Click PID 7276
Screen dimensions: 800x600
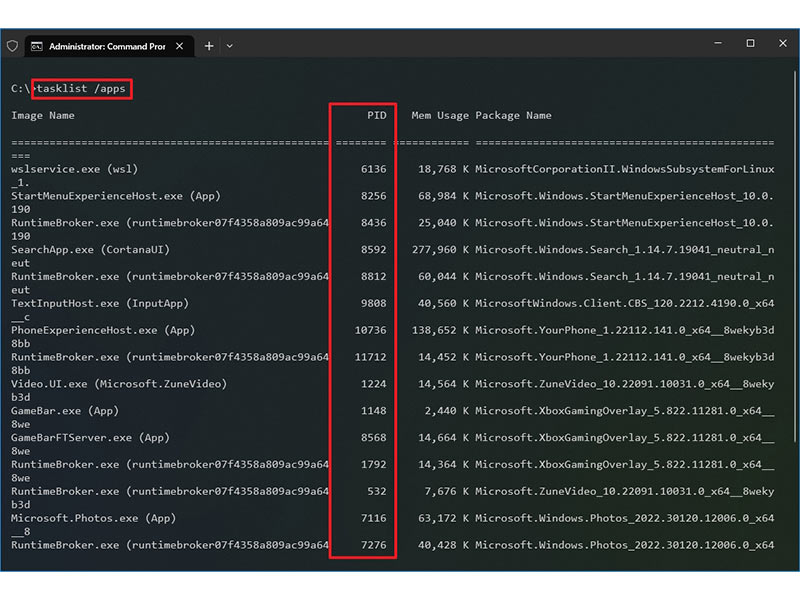pos(373,545)
